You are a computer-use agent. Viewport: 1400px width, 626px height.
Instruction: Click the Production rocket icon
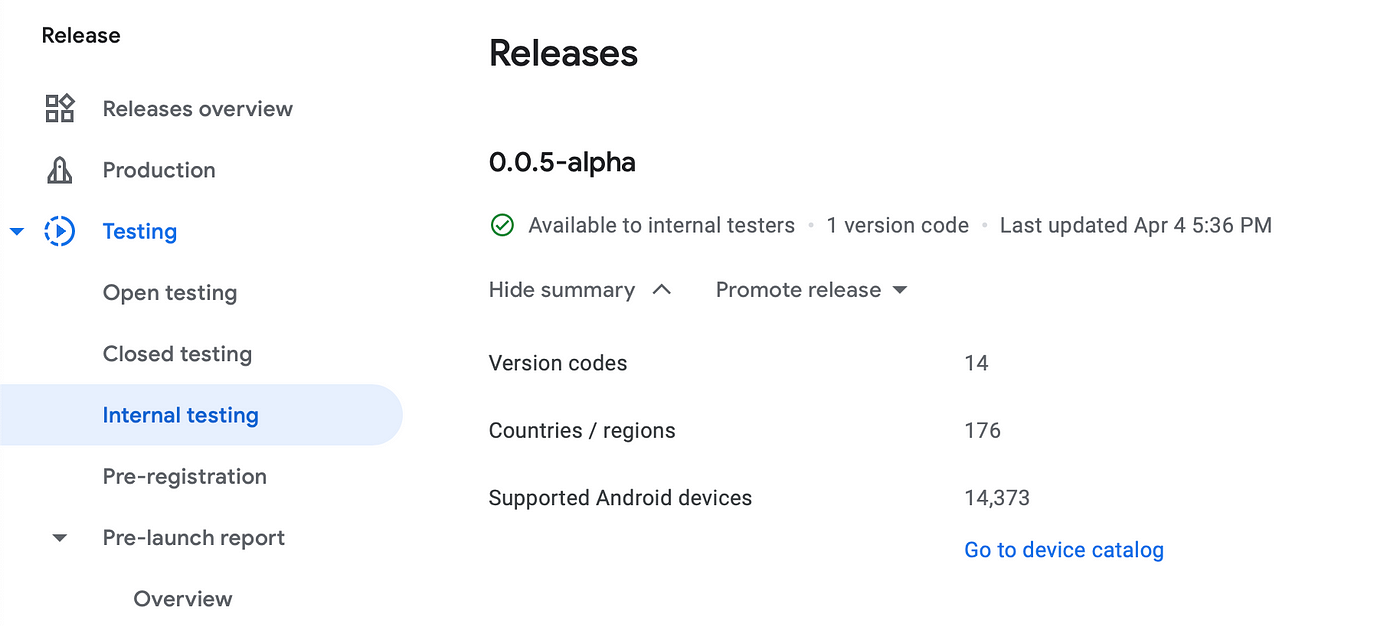pos(60,170)
